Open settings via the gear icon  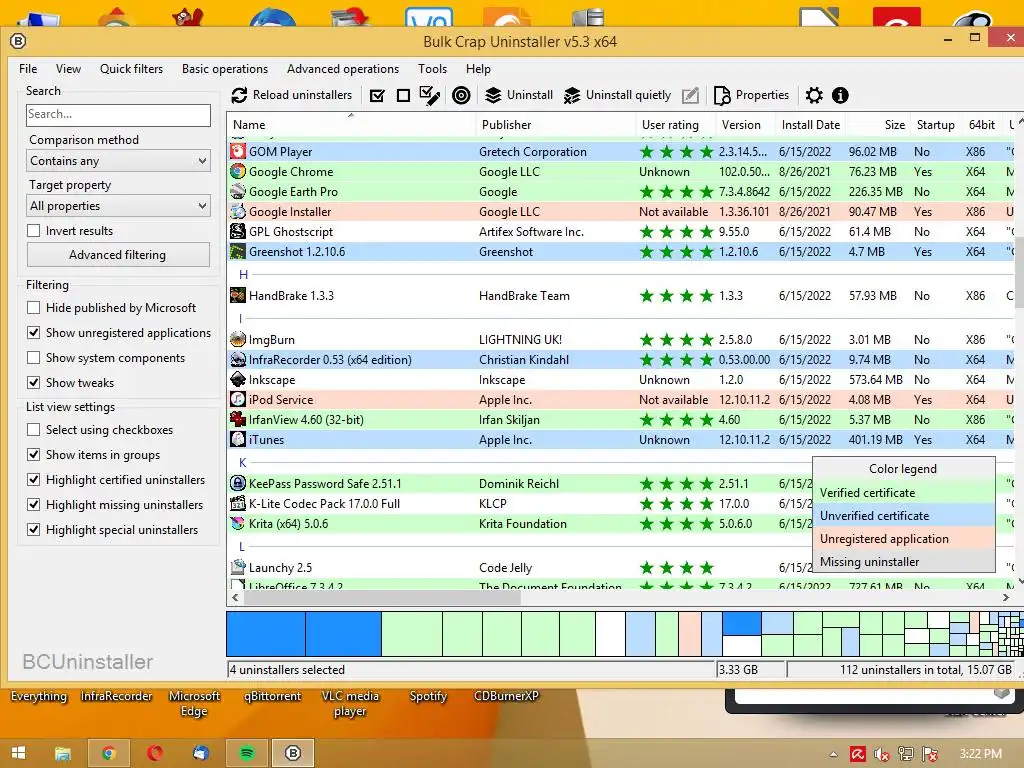(814, 95)
